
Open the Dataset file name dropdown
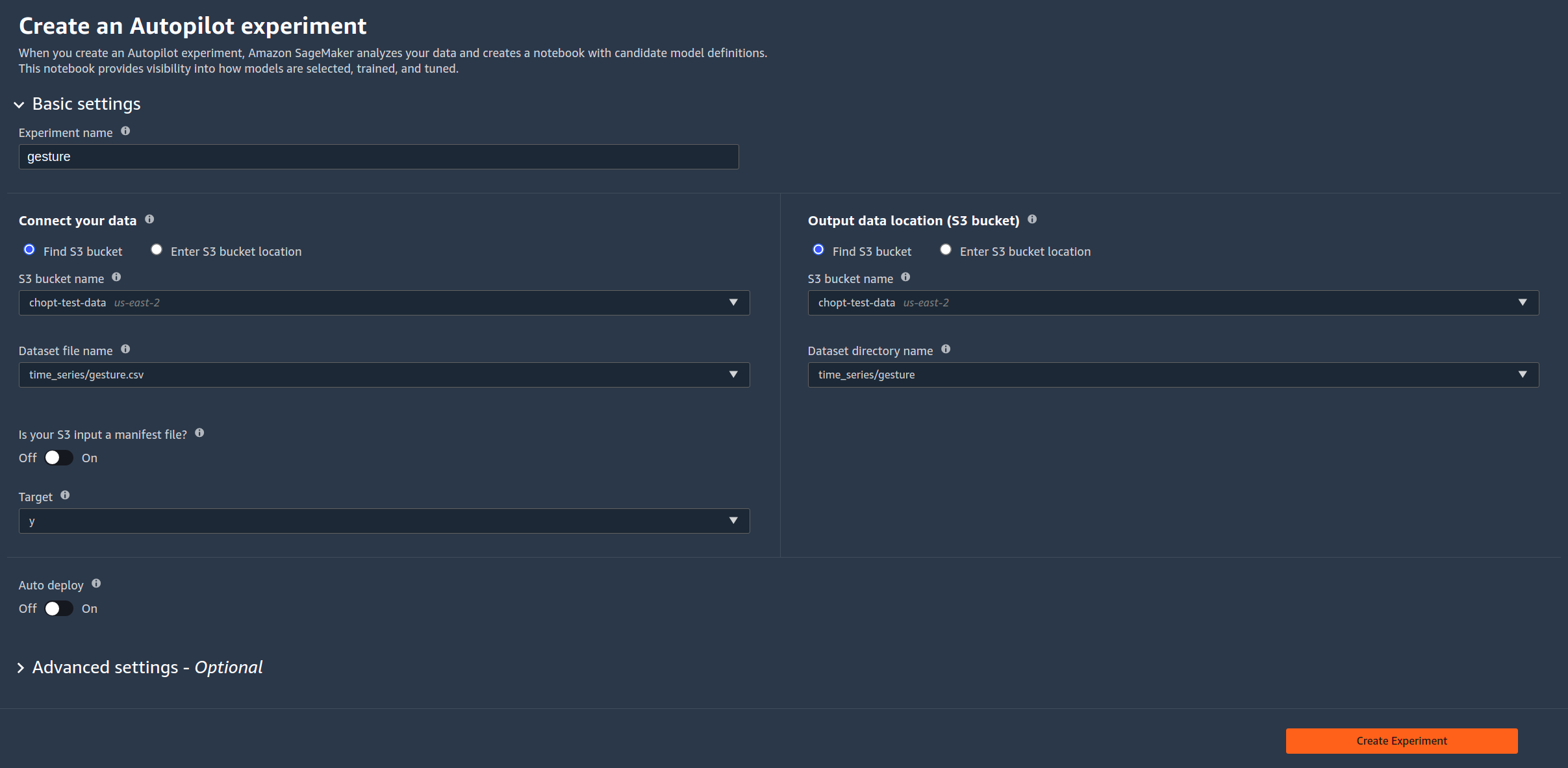[x=384, y=375]
